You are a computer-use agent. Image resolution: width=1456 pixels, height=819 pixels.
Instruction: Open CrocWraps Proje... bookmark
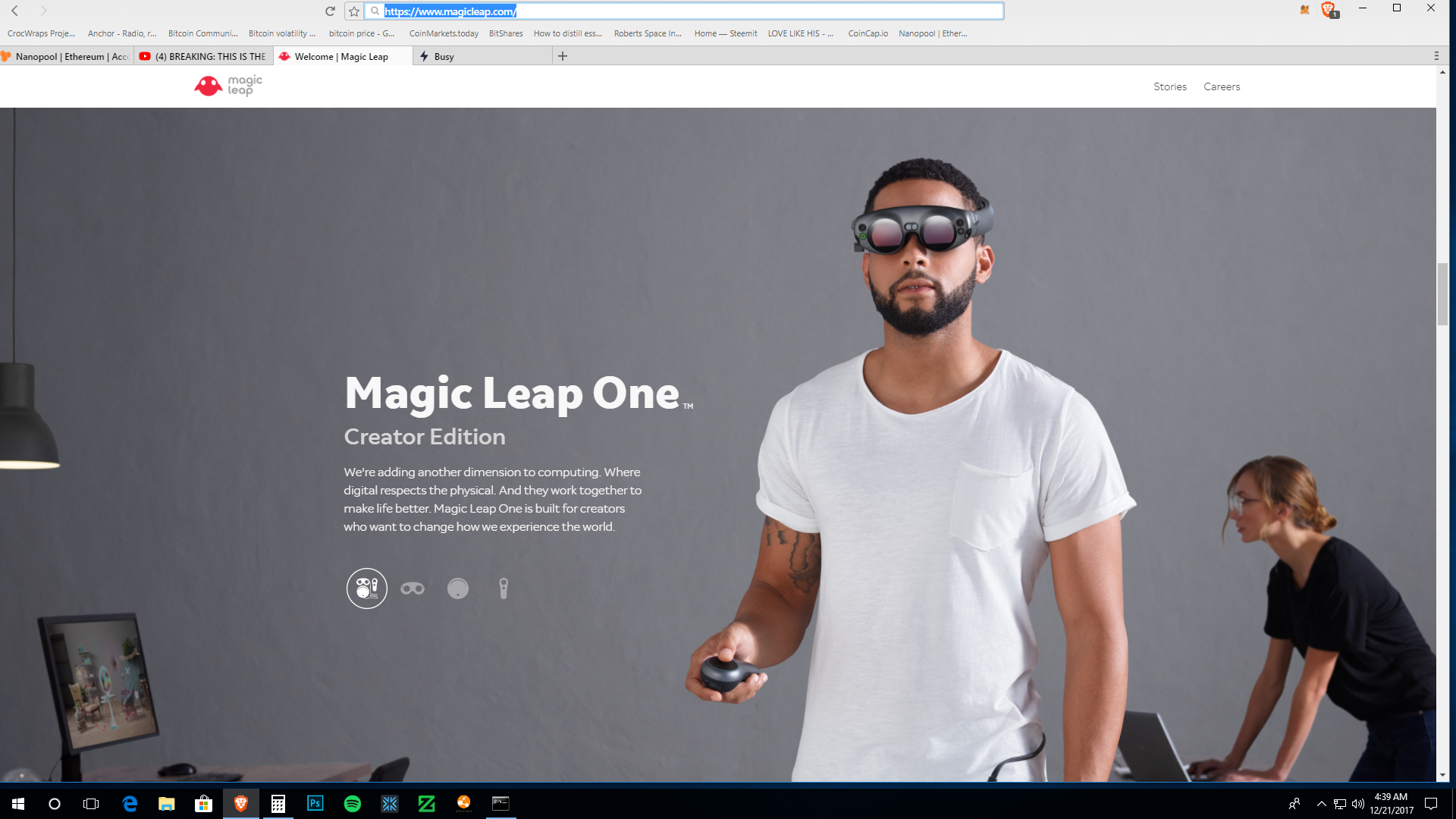[x=41, y=33]
